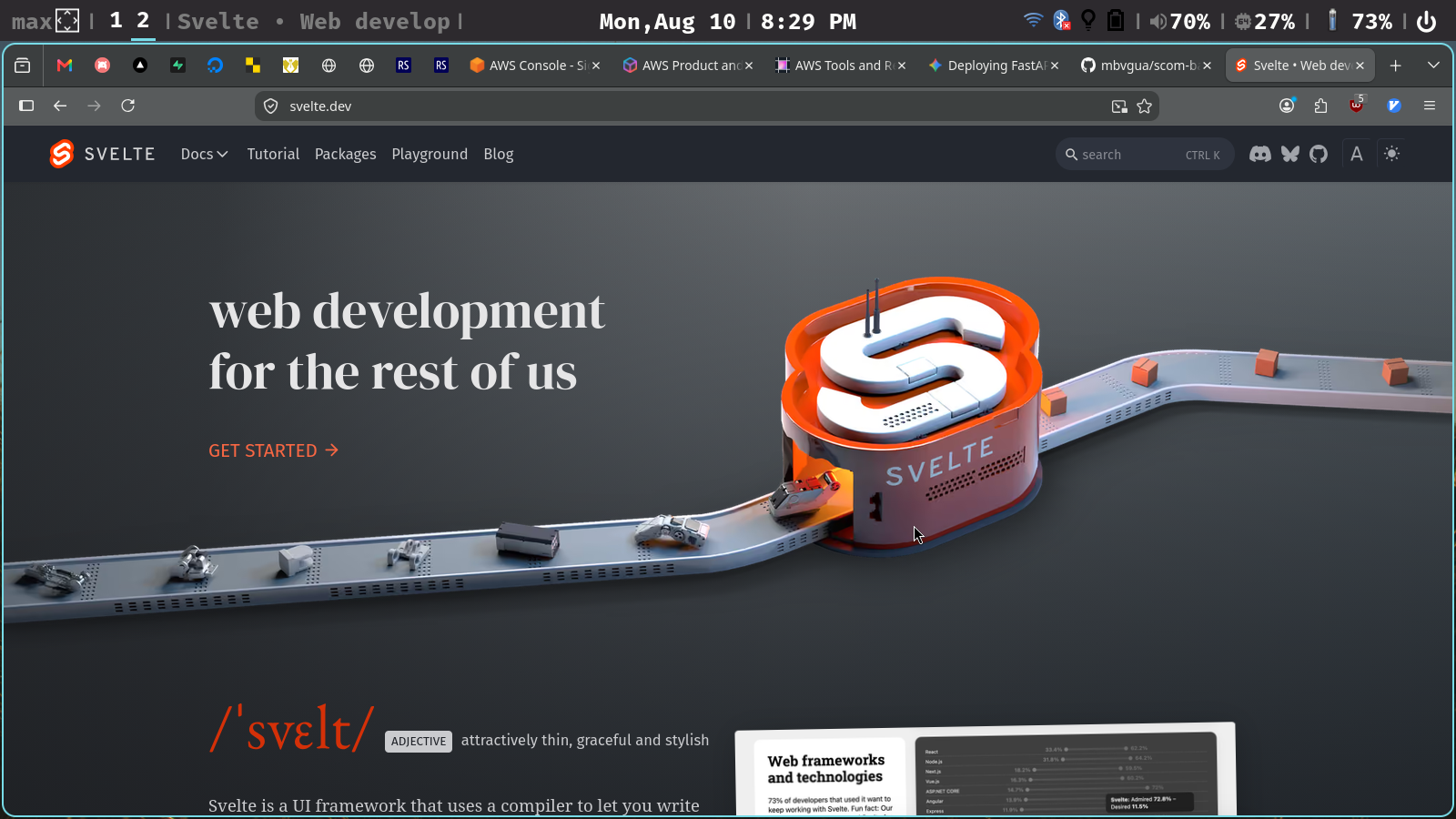Viewport: 1456px width, 819px height.
Task: Open the browser account profile icon
Action: [x=1287, y=106]
